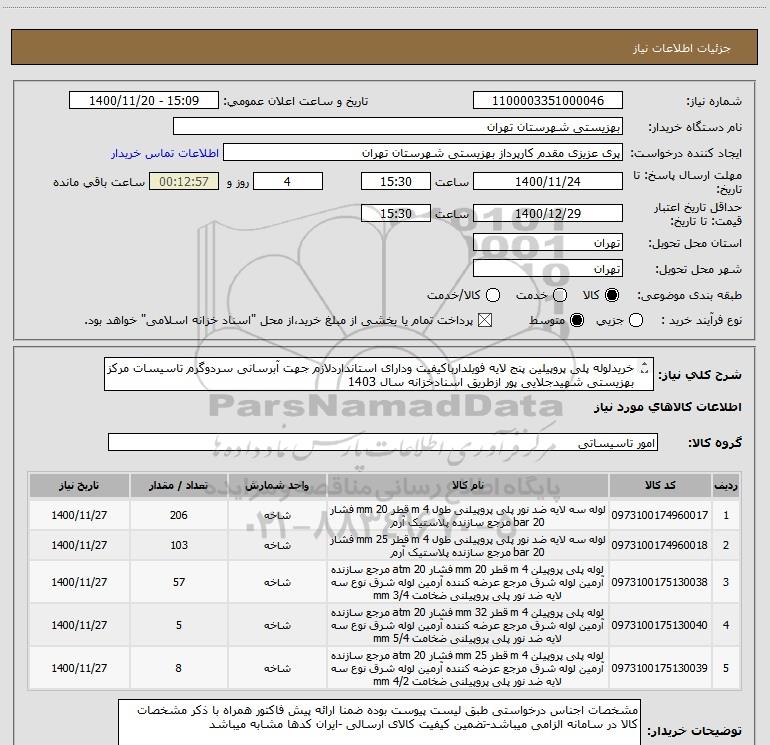Click the need number field 1100003351000046
Image resolution: width=770 pixels, height=745 pixels.
[x=548, y=100]
